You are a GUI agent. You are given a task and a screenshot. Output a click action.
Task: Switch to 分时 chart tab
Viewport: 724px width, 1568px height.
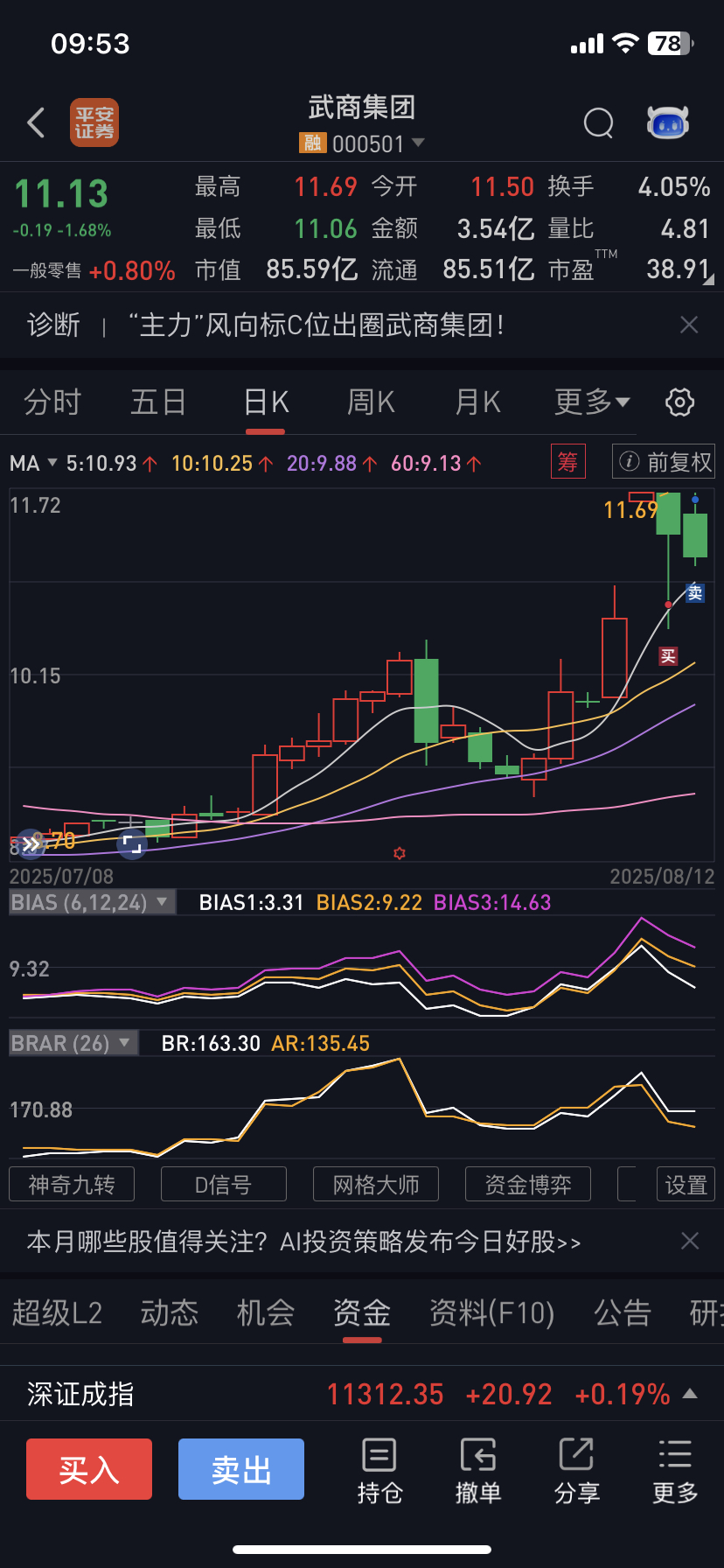[x=52, y=402]
